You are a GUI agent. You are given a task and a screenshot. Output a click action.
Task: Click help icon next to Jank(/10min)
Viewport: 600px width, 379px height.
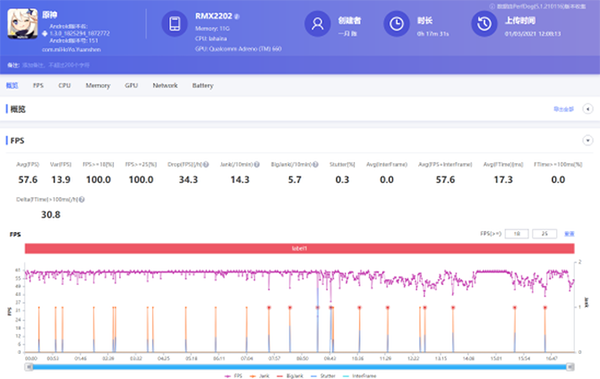257,164
